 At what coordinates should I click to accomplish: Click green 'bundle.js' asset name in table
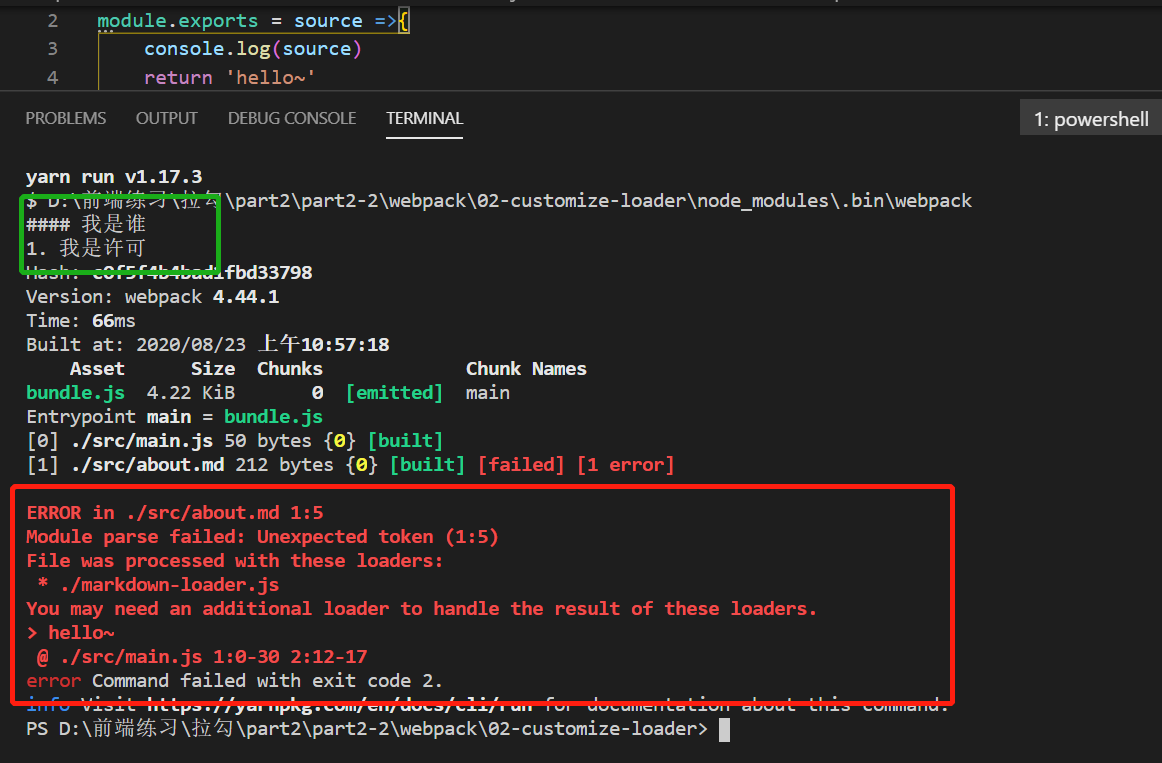(76, 393)
